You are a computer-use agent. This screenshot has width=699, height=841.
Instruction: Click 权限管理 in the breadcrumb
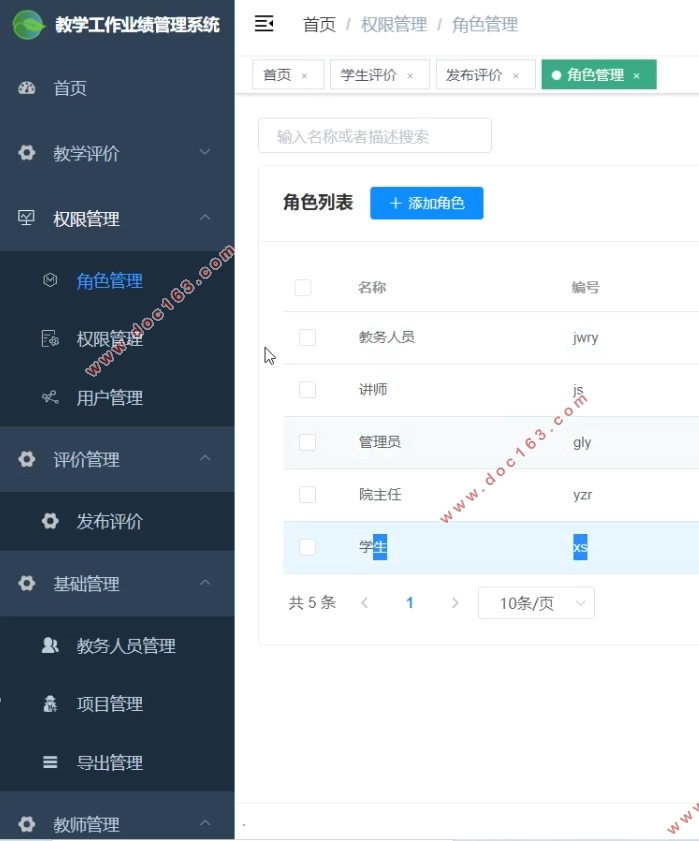tap(394, 25)
